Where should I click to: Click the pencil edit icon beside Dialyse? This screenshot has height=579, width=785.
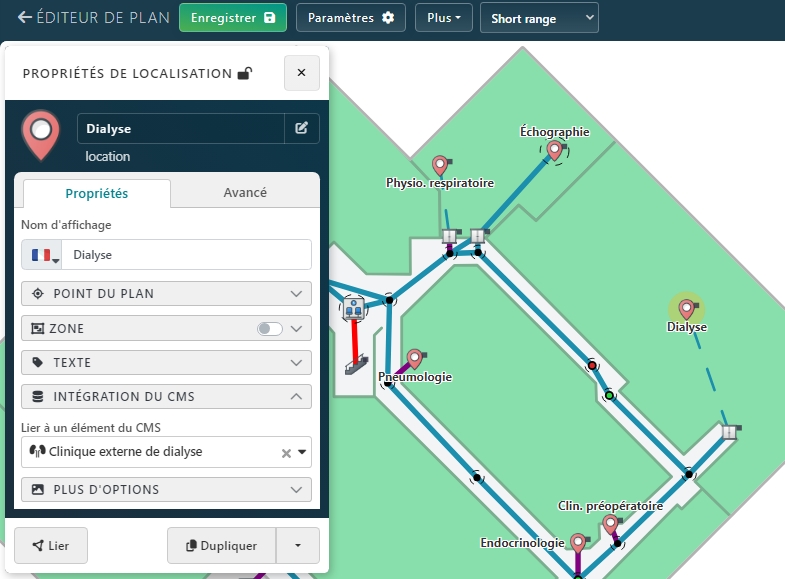[301, 128]
